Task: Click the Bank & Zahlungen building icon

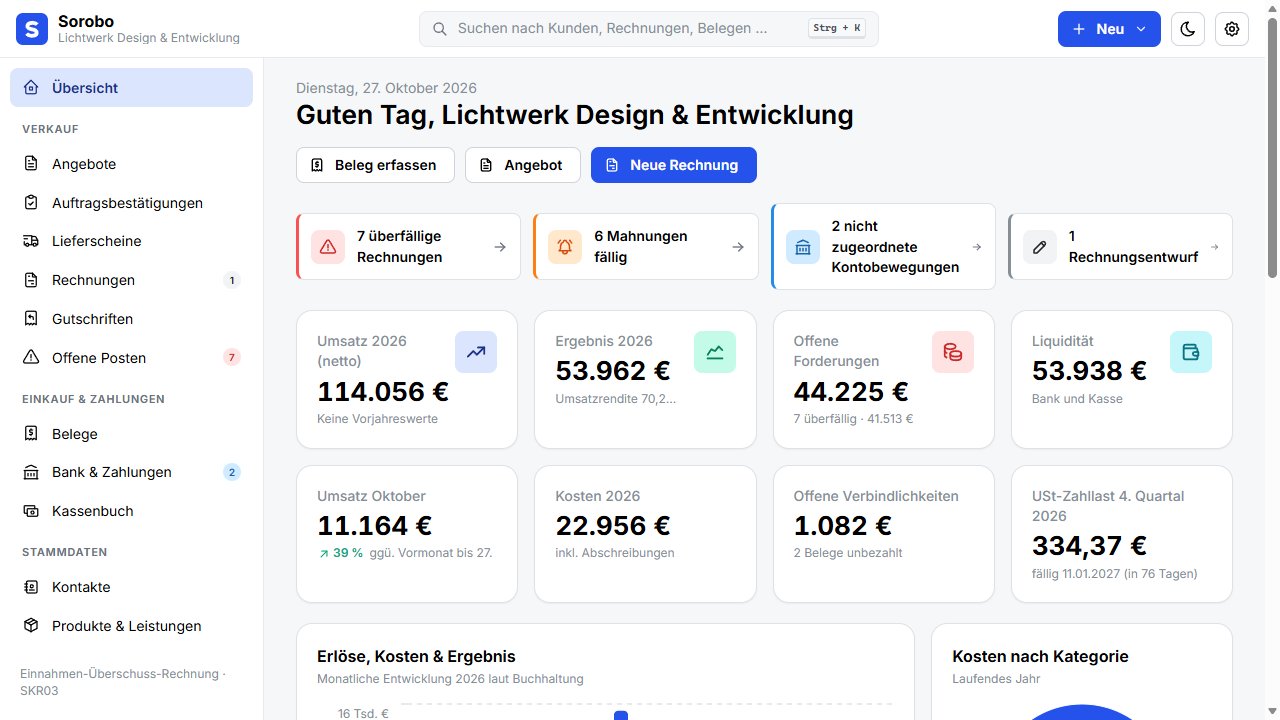Action: tap(31, 472)
